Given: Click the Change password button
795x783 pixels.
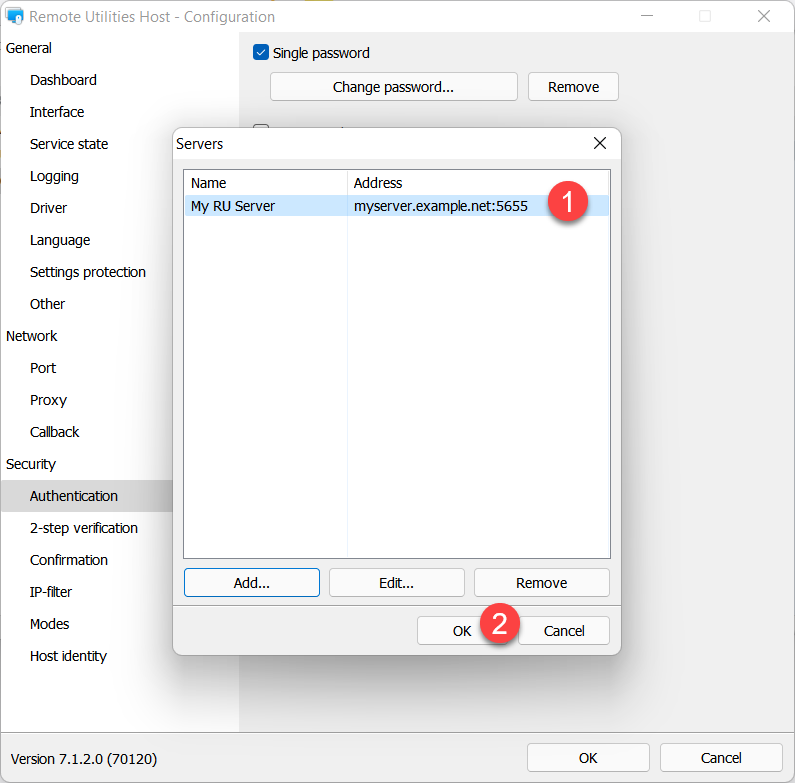Looking at the screenshot, I should pos(393,87).
